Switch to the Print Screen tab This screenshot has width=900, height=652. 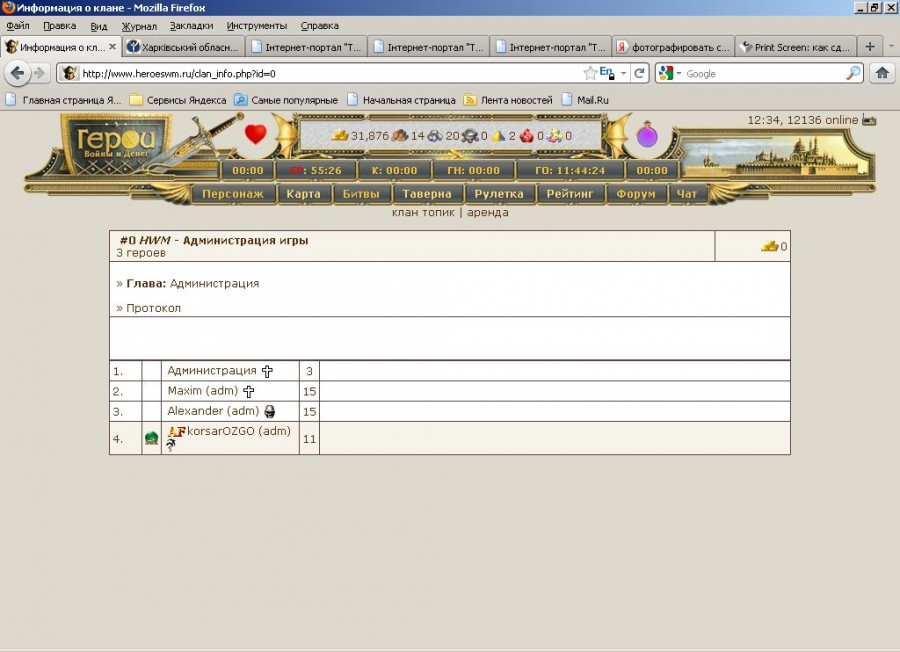pyautogui.click(x=796, y=47)
